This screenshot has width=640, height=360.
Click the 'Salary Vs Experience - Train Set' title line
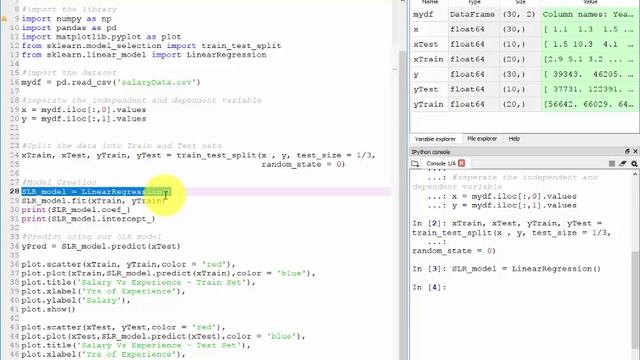138,282
